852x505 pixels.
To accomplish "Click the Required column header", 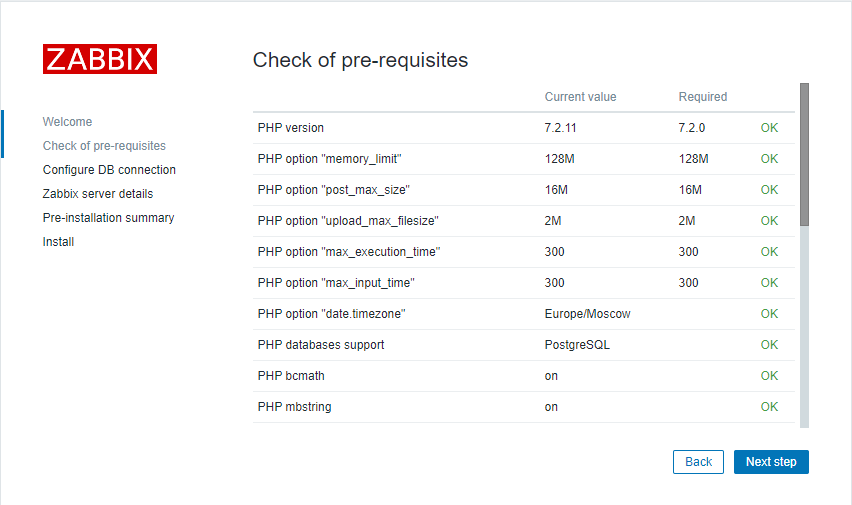I will pos(702,97).
